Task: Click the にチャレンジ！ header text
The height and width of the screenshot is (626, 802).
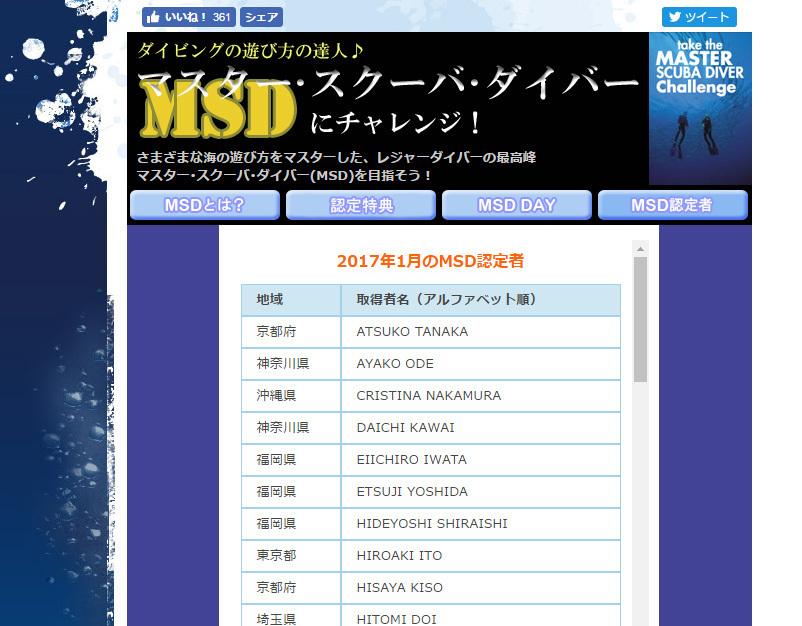Action: 395,123
